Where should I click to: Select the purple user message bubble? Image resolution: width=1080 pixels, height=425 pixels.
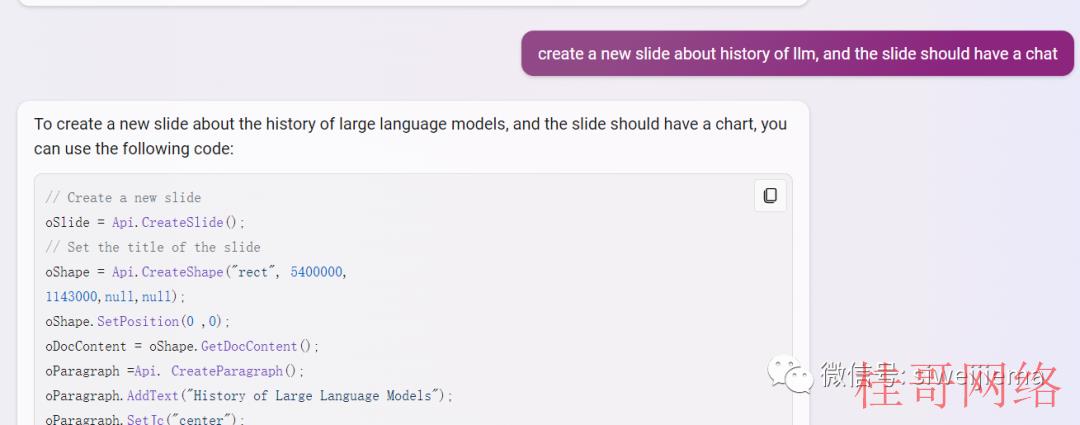(797, 53)
